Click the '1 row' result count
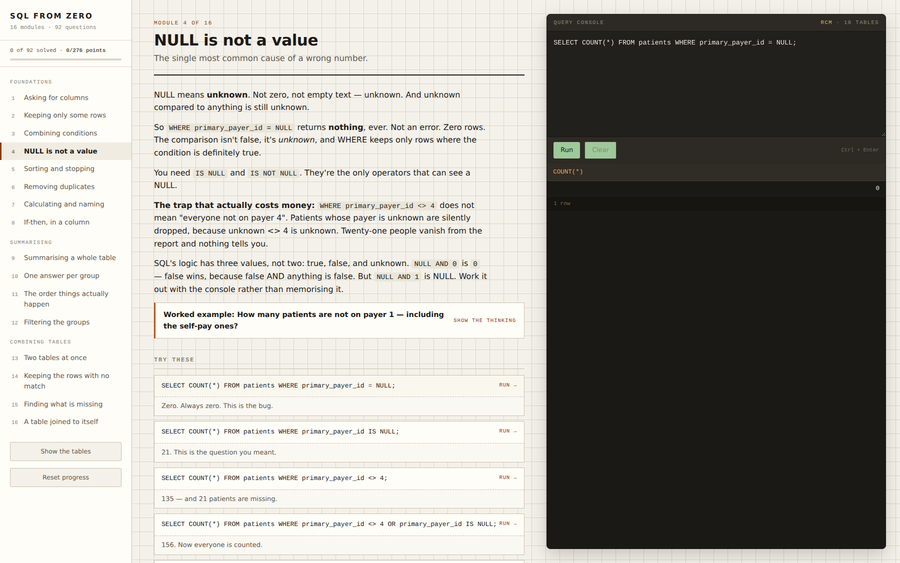The height and width of the screenshot is (563, 900). (x=562, y=204)
